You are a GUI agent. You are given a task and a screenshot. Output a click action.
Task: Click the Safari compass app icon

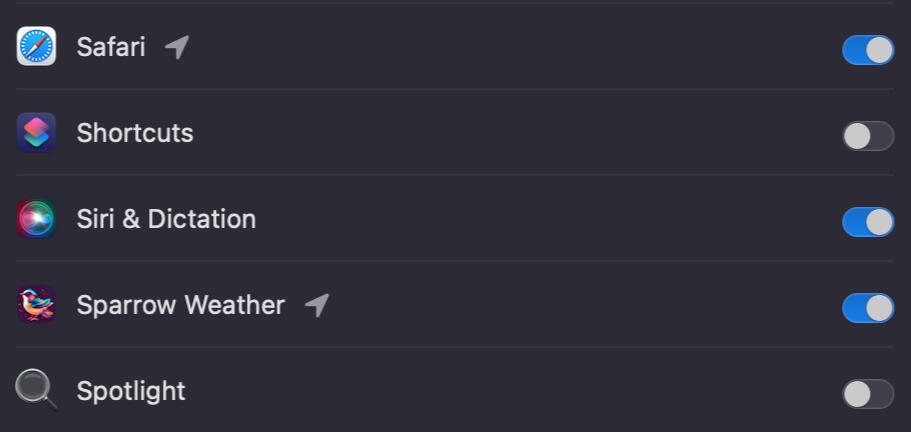tap(36, 47)
